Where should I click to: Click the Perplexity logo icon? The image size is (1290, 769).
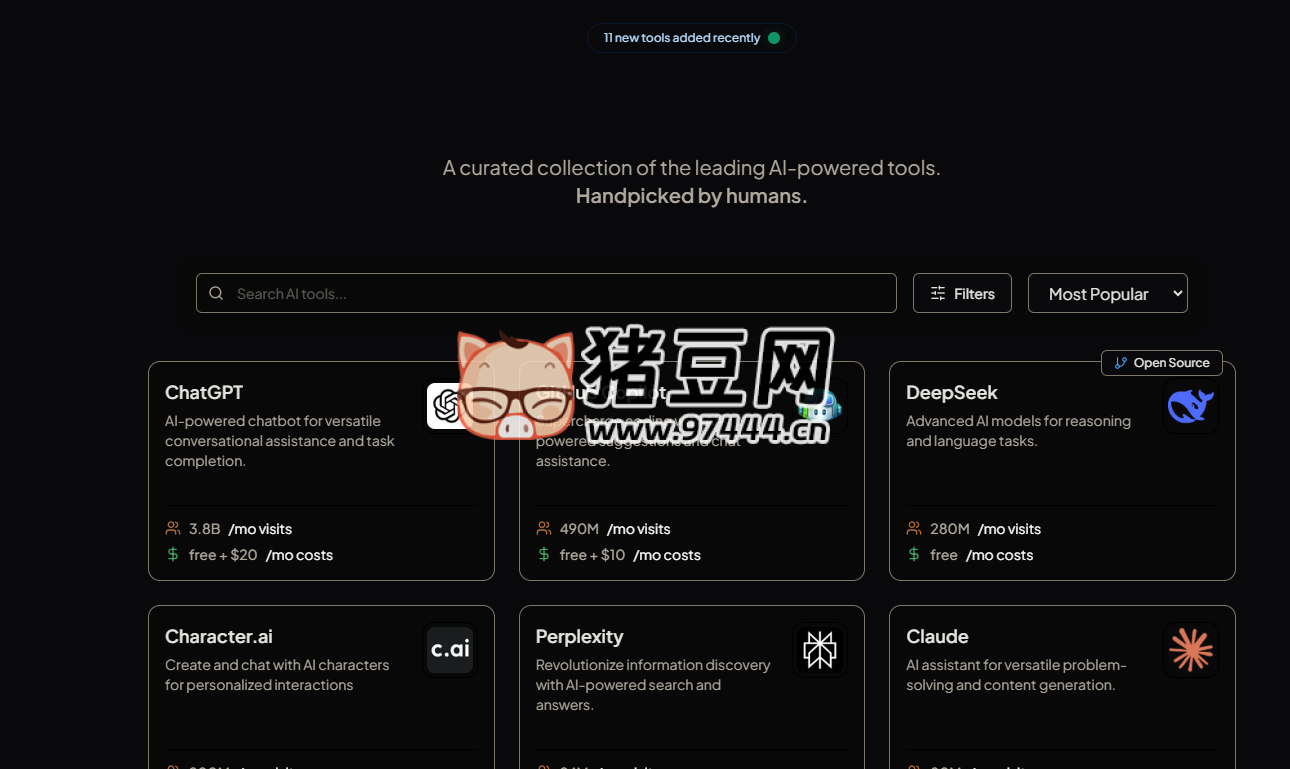[x=820, y=650]
